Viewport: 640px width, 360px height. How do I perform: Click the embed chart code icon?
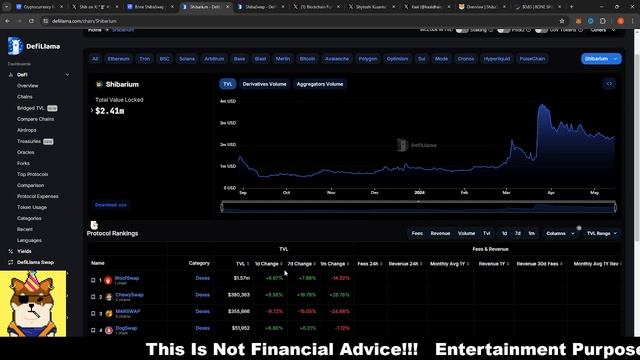609,84
